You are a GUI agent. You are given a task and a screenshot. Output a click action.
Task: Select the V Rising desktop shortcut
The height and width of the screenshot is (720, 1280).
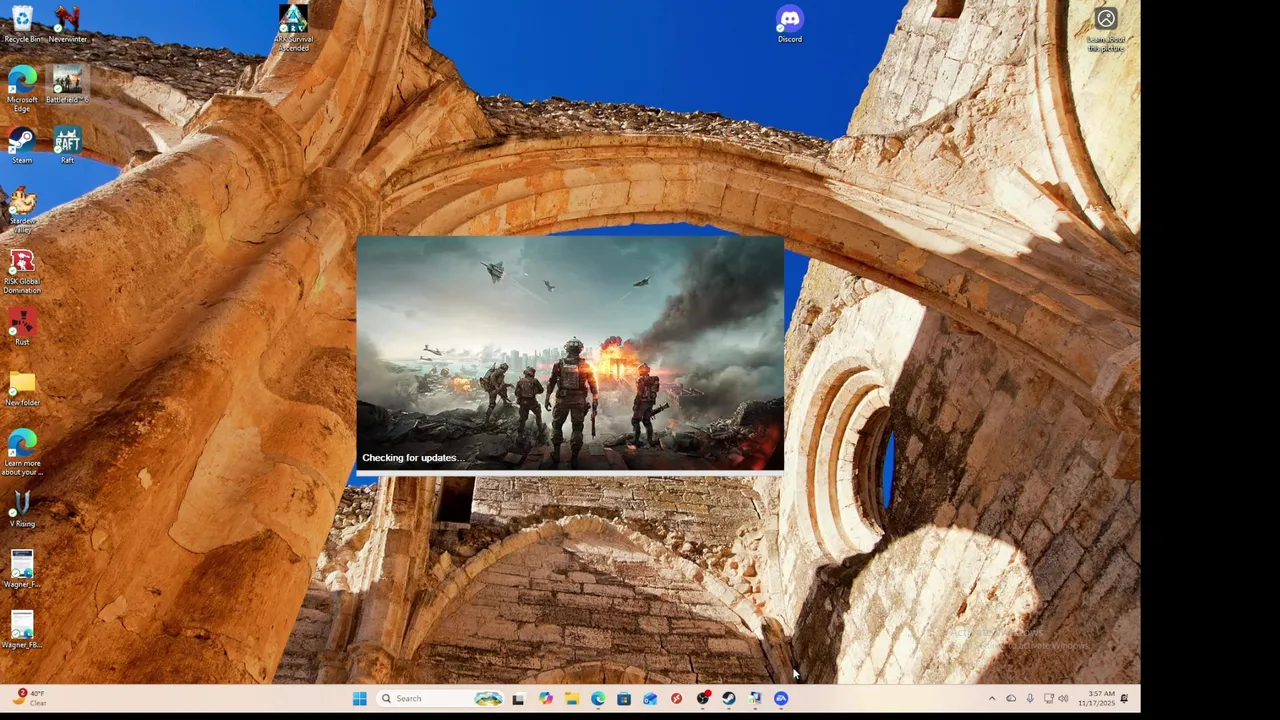22,509
